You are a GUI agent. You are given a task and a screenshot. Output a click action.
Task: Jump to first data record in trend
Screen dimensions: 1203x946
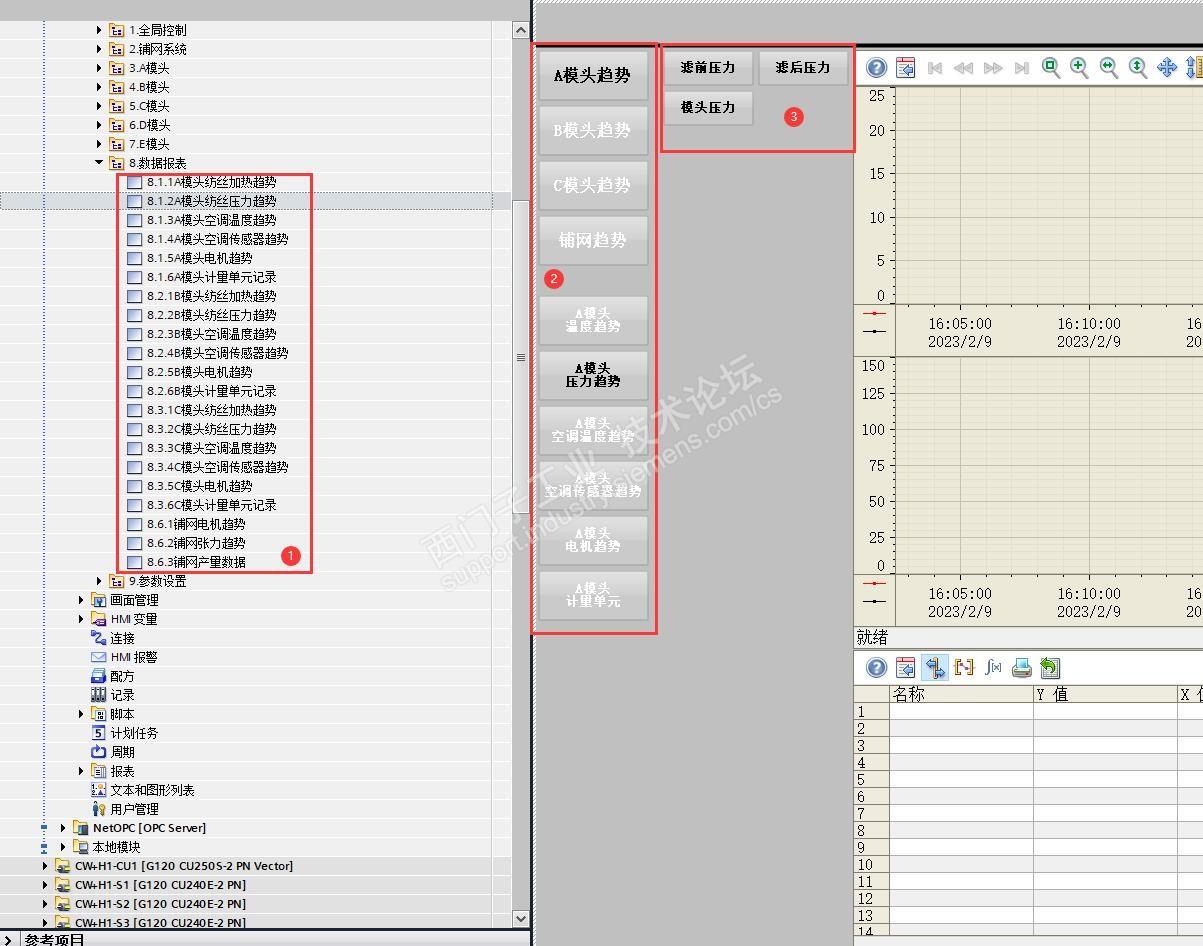click(x=935, y=67)
